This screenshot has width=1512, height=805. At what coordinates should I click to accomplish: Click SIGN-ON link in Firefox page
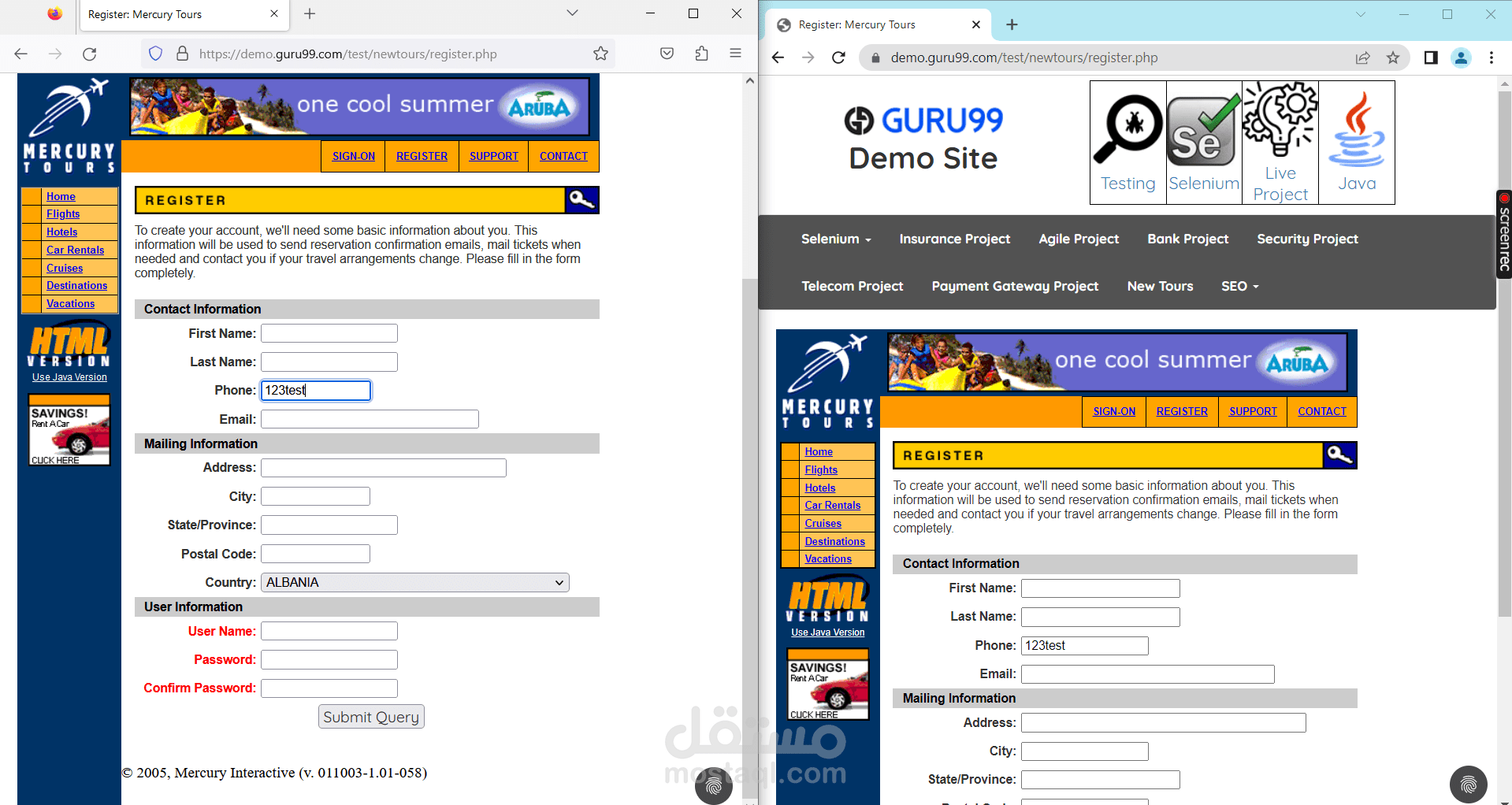(354, 156)
